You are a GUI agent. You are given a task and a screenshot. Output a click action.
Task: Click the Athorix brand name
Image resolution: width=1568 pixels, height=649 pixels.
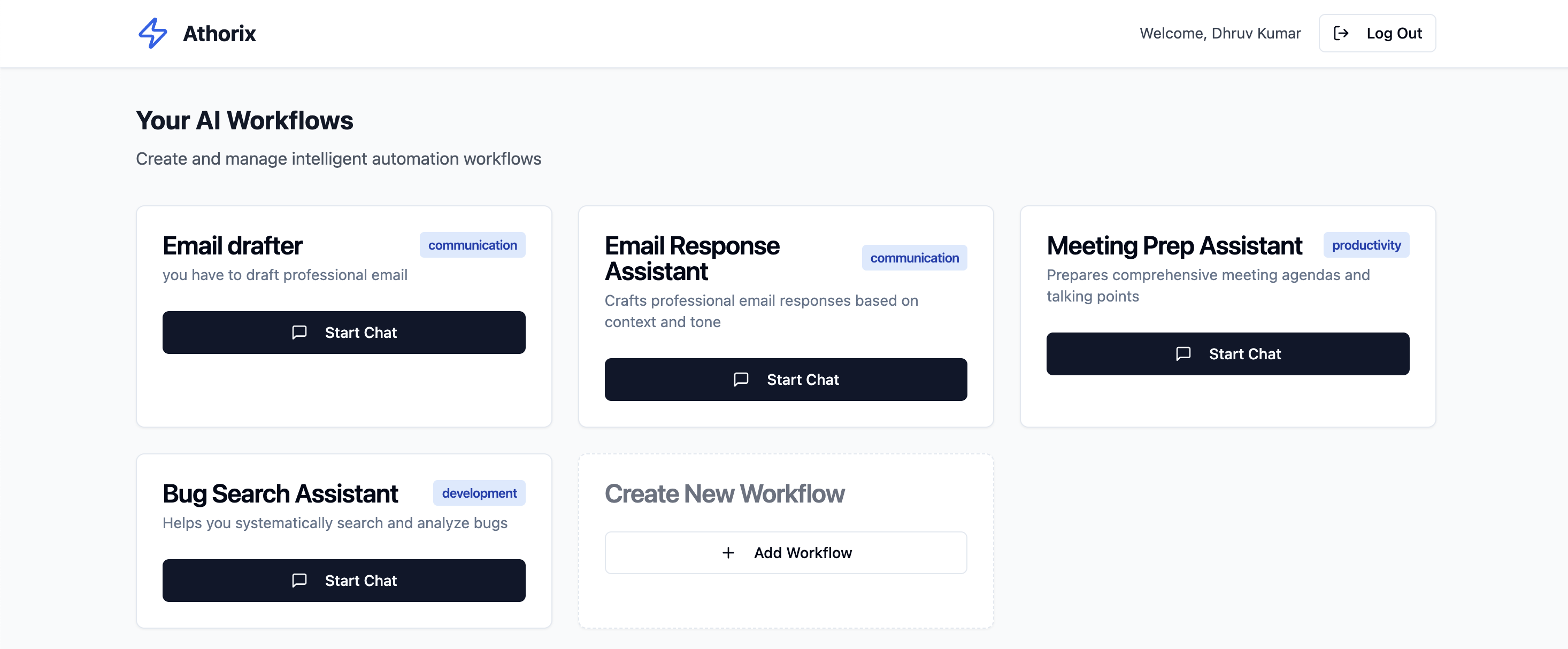click(219, 34)
